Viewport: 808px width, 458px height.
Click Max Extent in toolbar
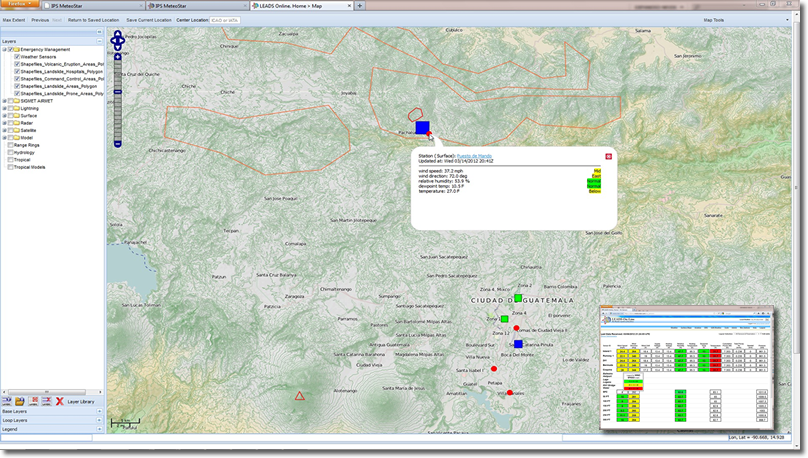pos(14,20)
